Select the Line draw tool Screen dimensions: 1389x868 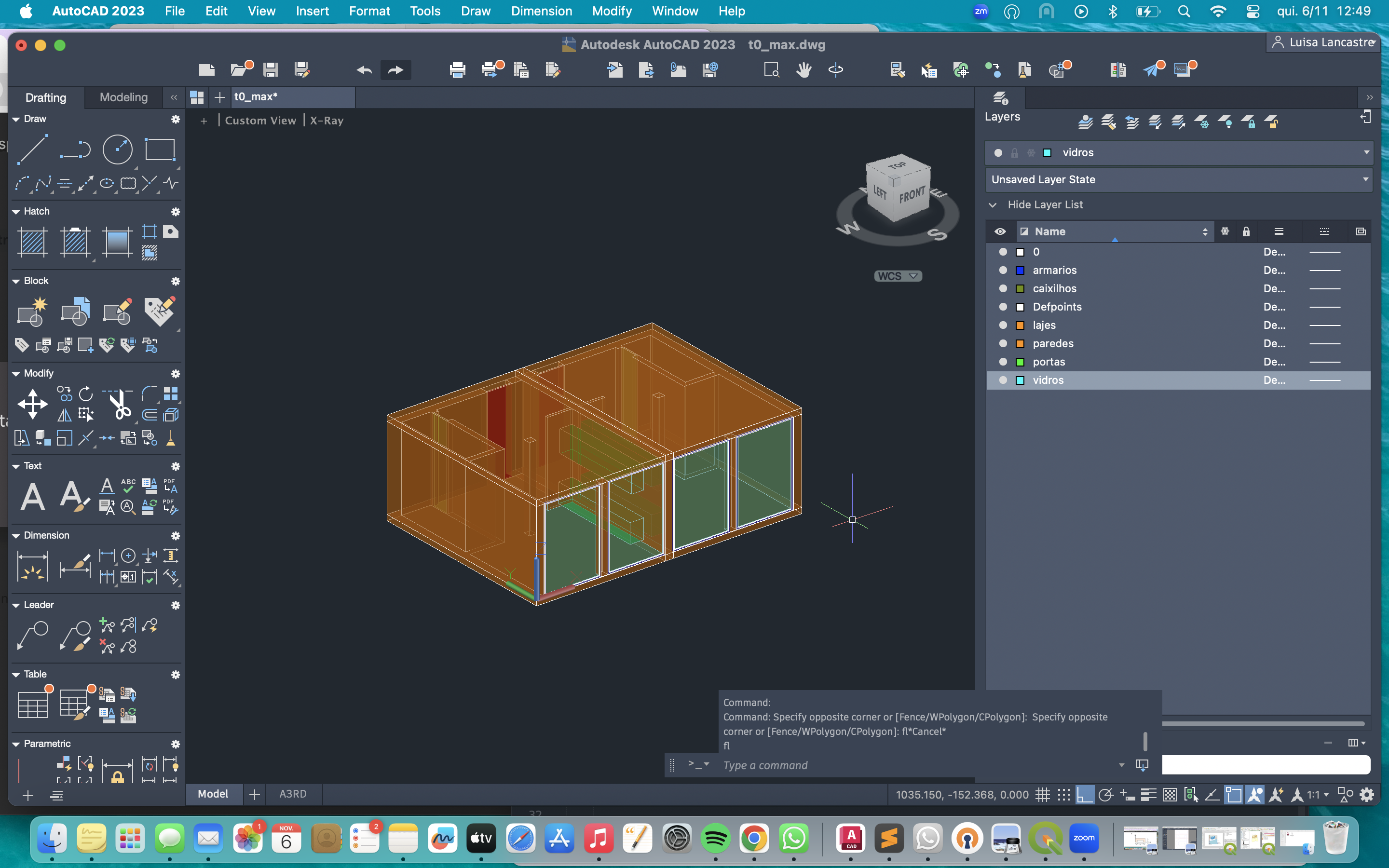coord(33,150)
